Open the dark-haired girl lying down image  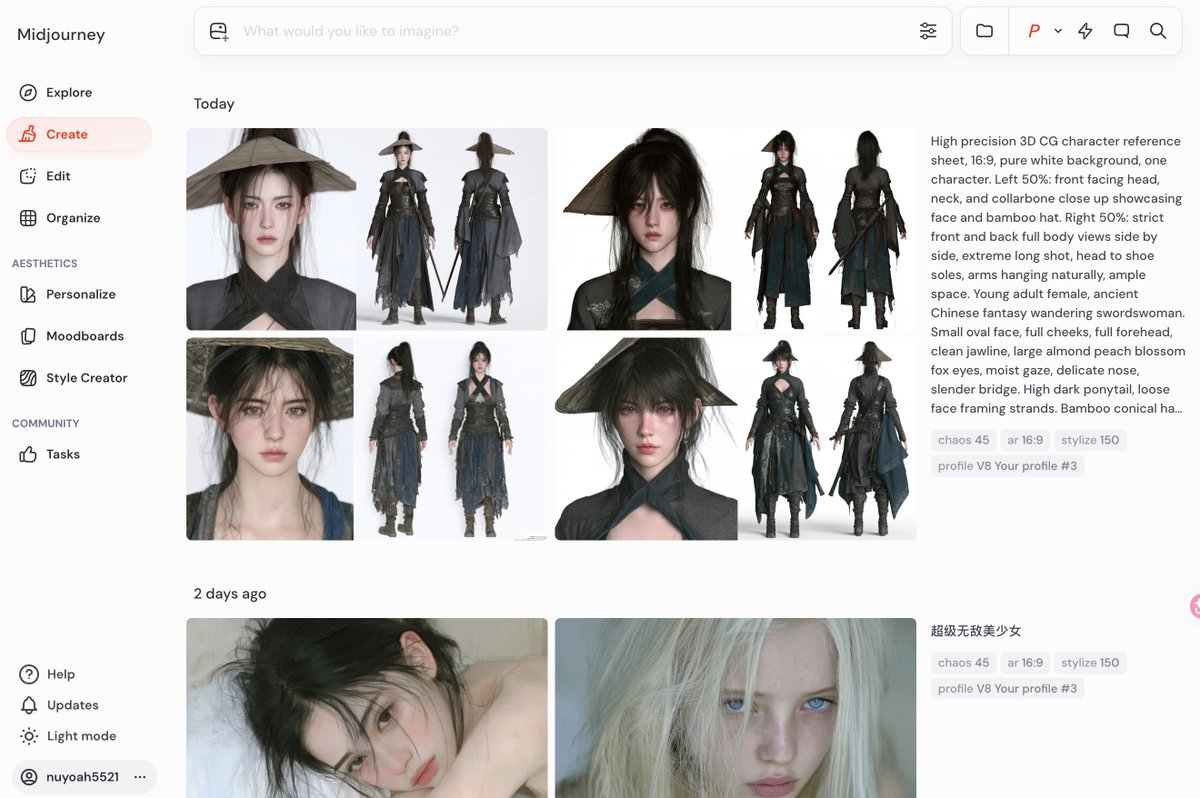tap(367, 708)
